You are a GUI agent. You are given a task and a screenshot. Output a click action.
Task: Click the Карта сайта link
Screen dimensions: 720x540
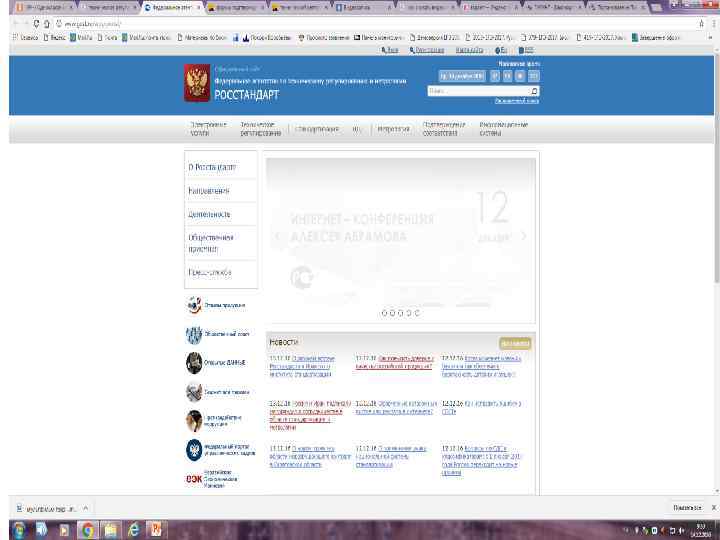469,50
